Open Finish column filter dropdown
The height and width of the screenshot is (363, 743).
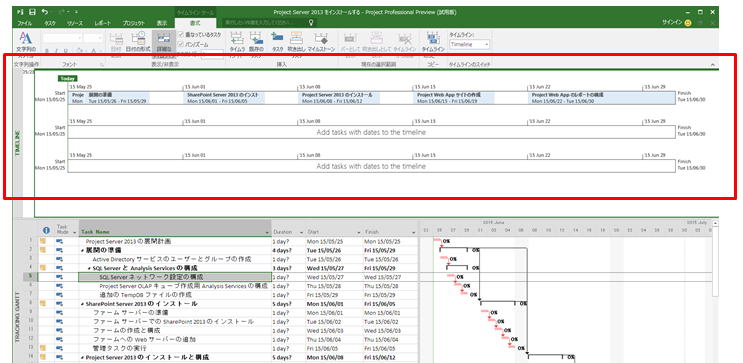[x=414, y=232]
